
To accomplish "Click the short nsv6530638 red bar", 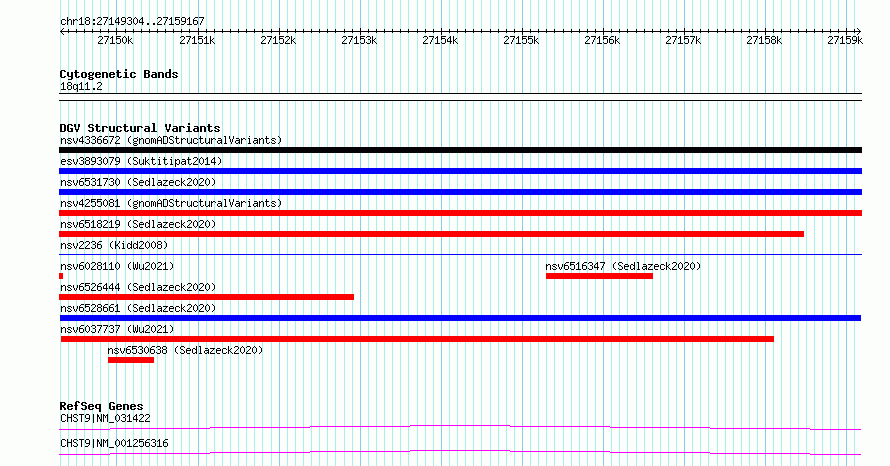I will click(131, 360).
